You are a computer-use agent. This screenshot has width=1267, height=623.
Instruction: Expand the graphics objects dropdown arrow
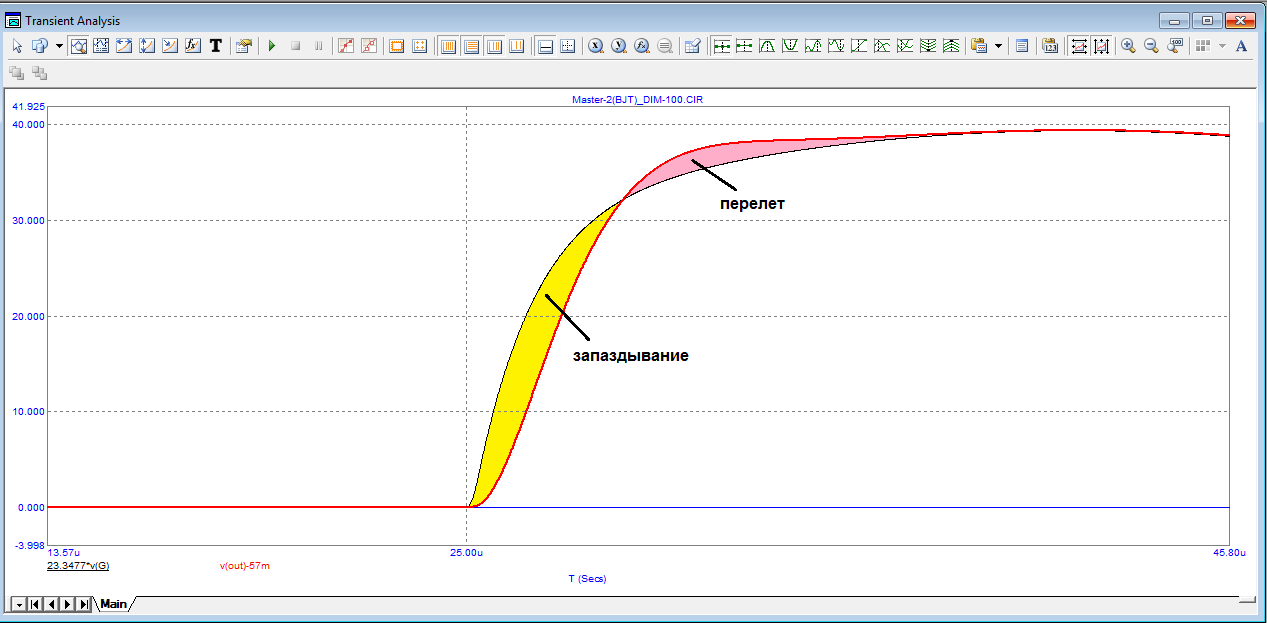[x=59, y=46]
